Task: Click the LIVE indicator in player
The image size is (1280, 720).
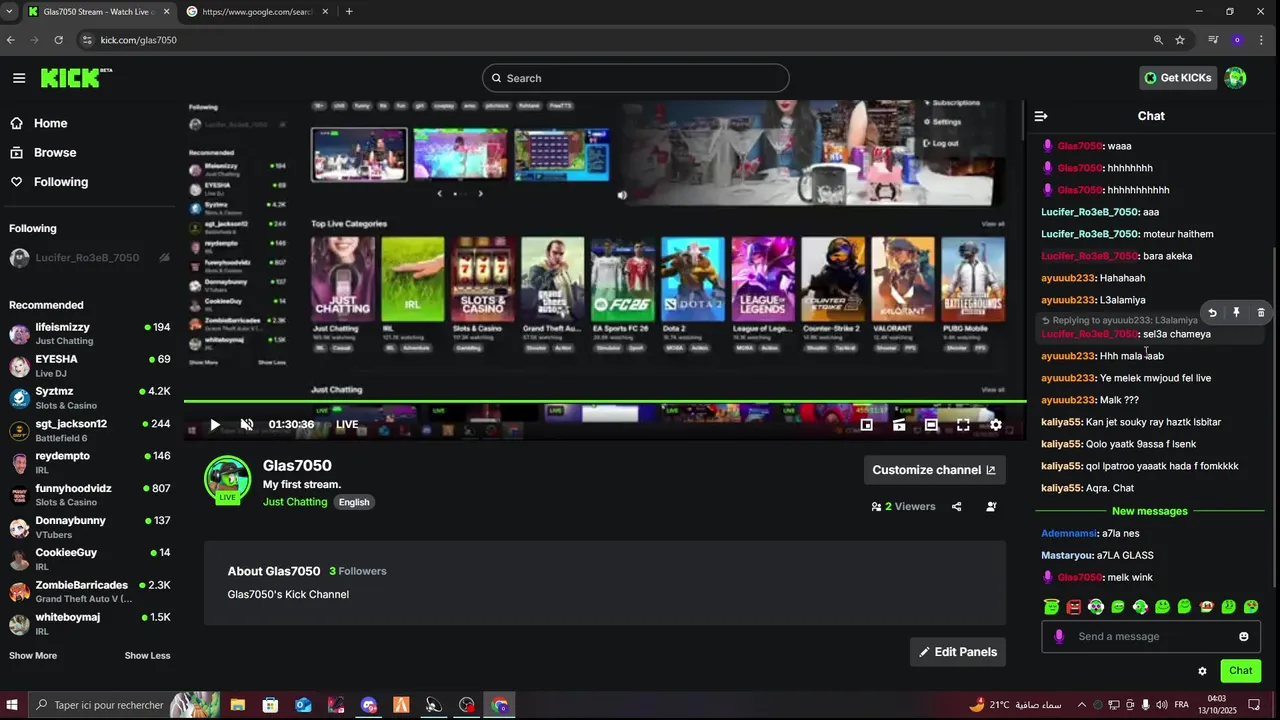Action: point(347,425)
